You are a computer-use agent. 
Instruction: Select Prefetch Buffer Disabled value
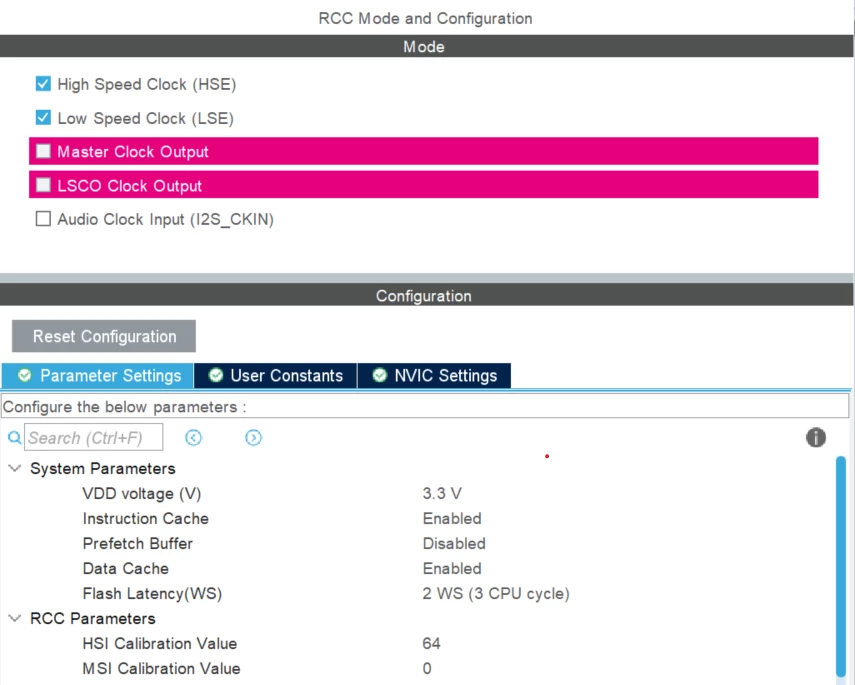(x=454, y=544)
